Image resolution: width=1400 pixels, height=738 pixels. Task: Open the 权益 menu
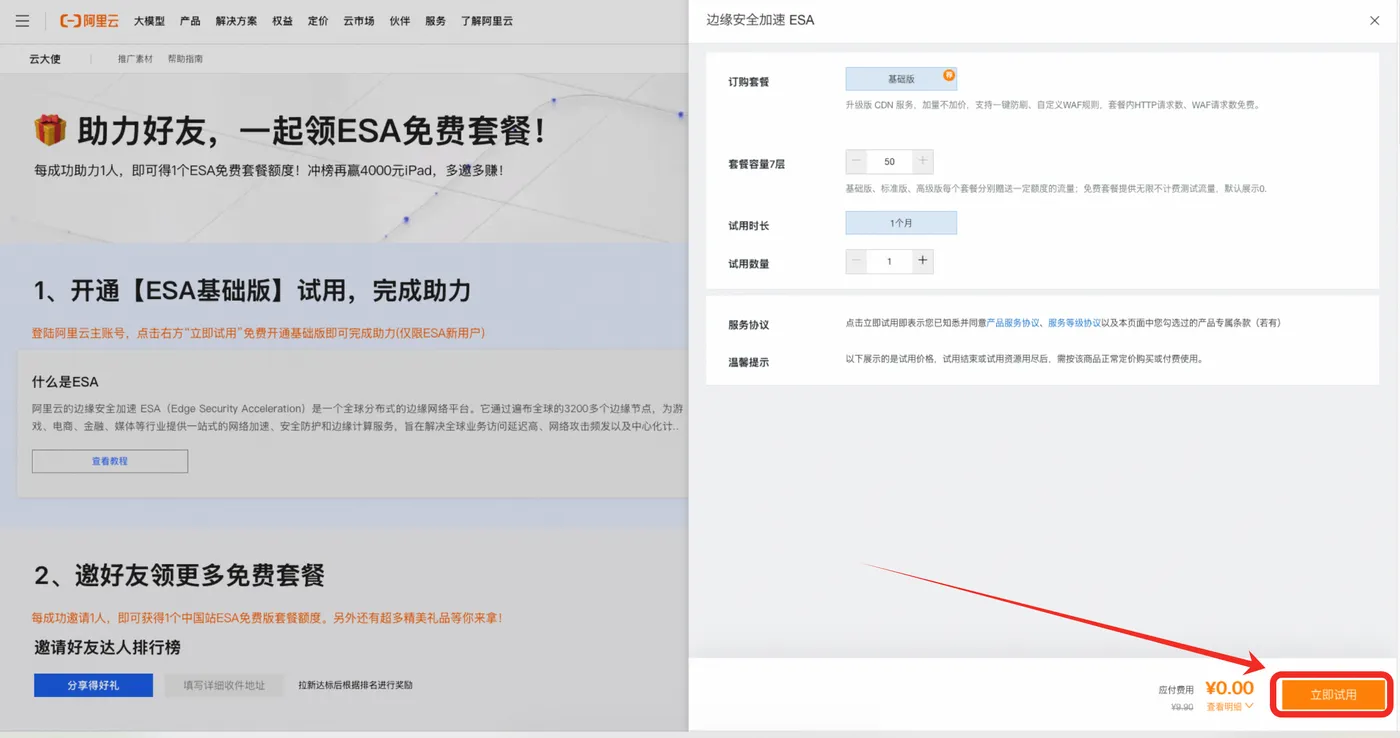[282, 21]
